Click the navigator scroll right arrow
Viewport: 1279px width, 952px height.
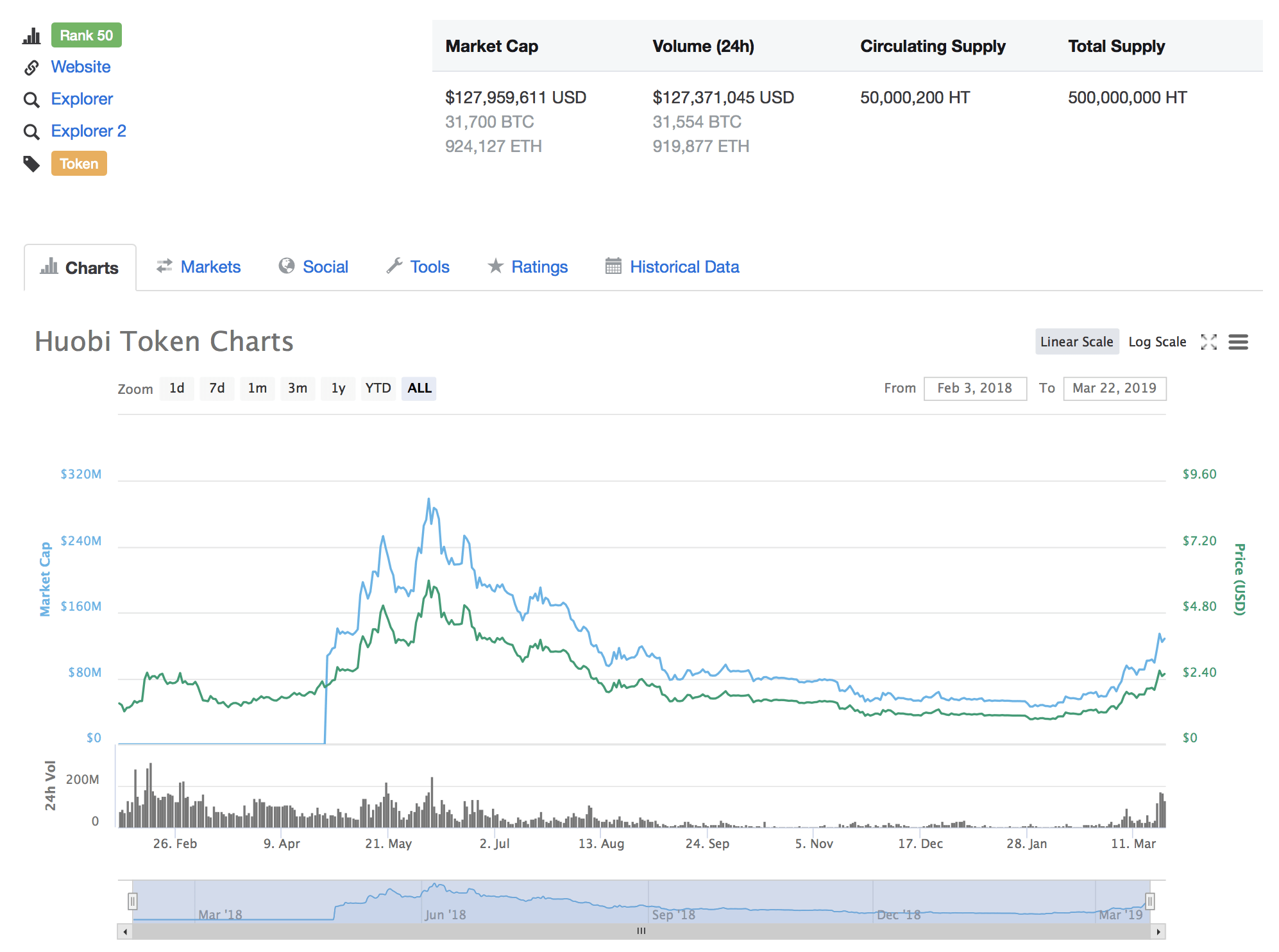point(1158,931)
